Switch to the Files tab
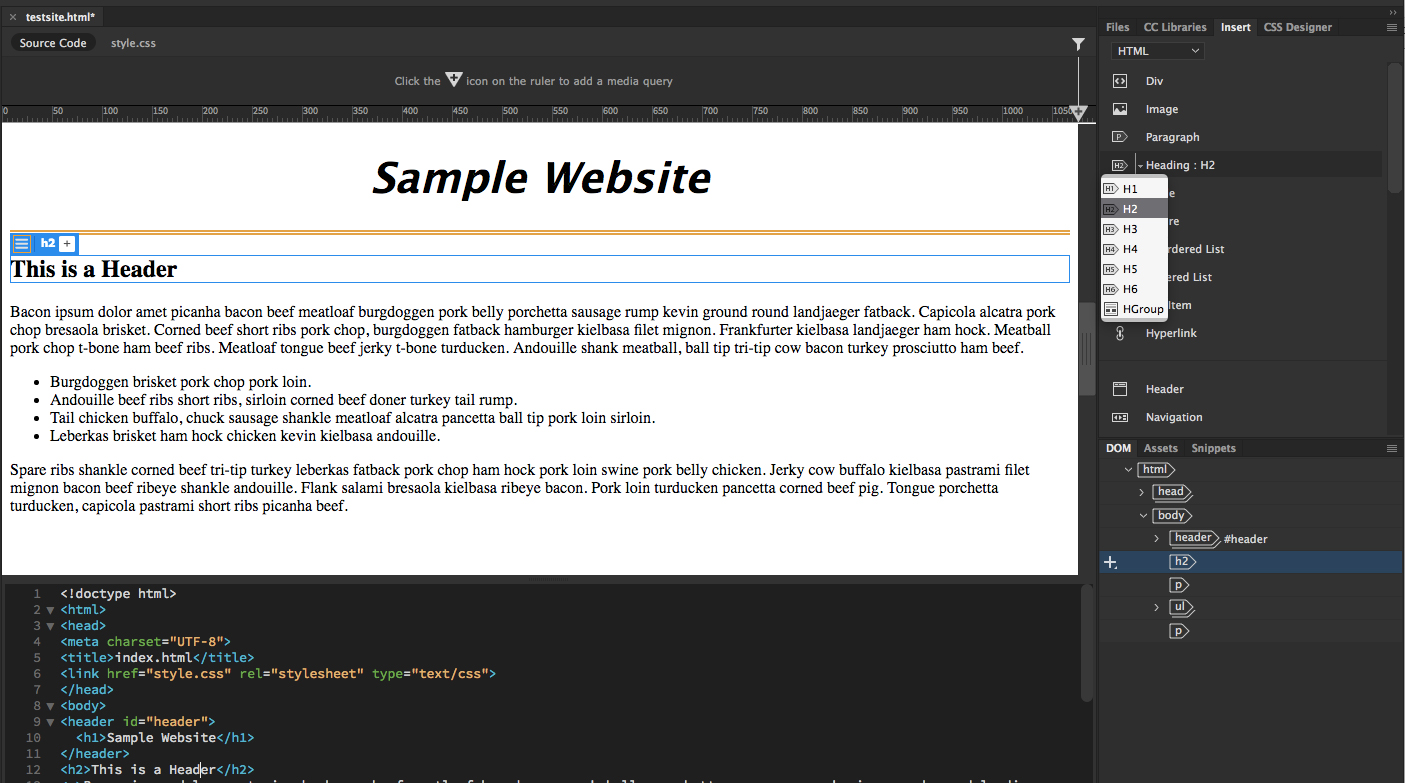Viewport: 1405px width, 783px height. coord(1117,27)
